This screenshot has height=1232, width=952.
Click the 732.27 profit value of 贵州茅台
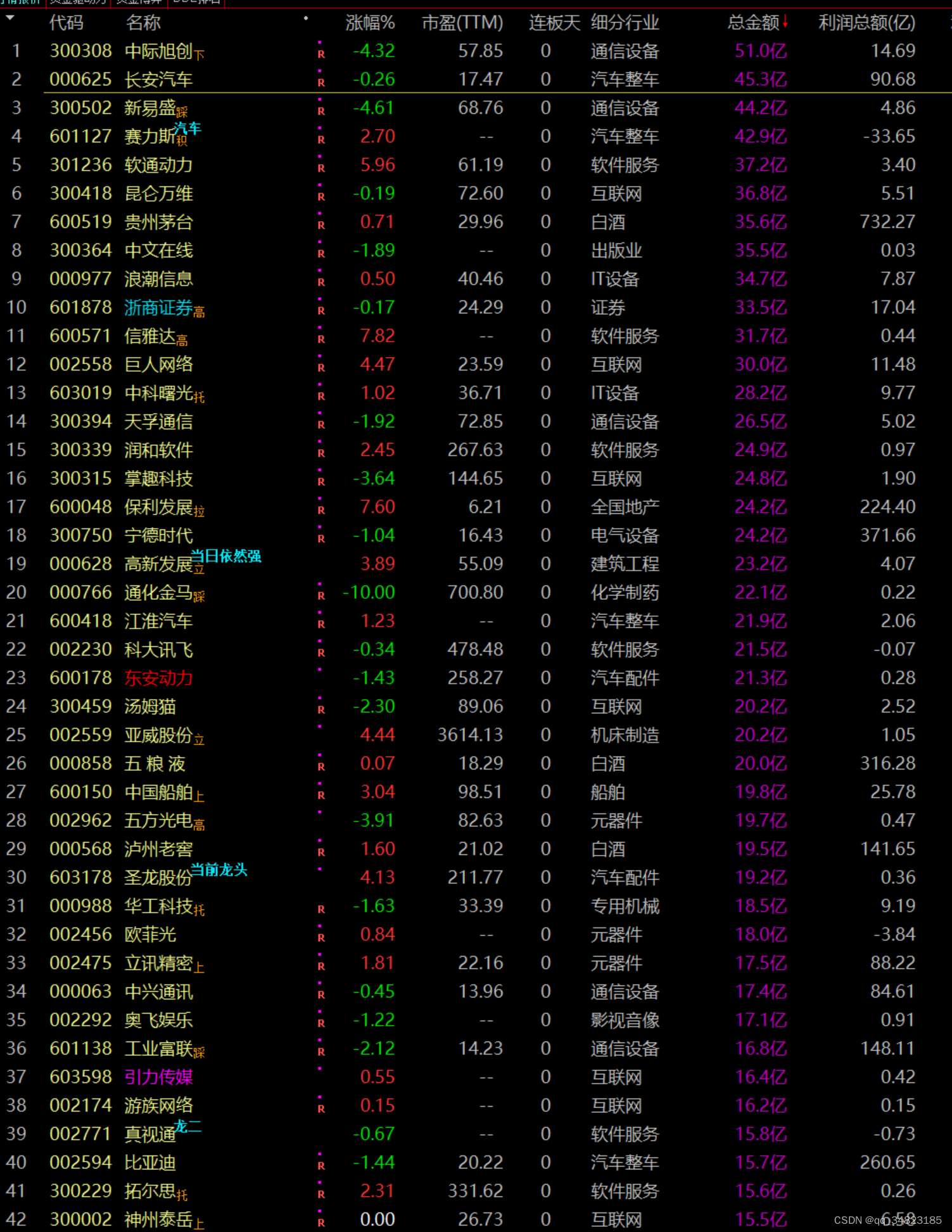click(887, 222)
